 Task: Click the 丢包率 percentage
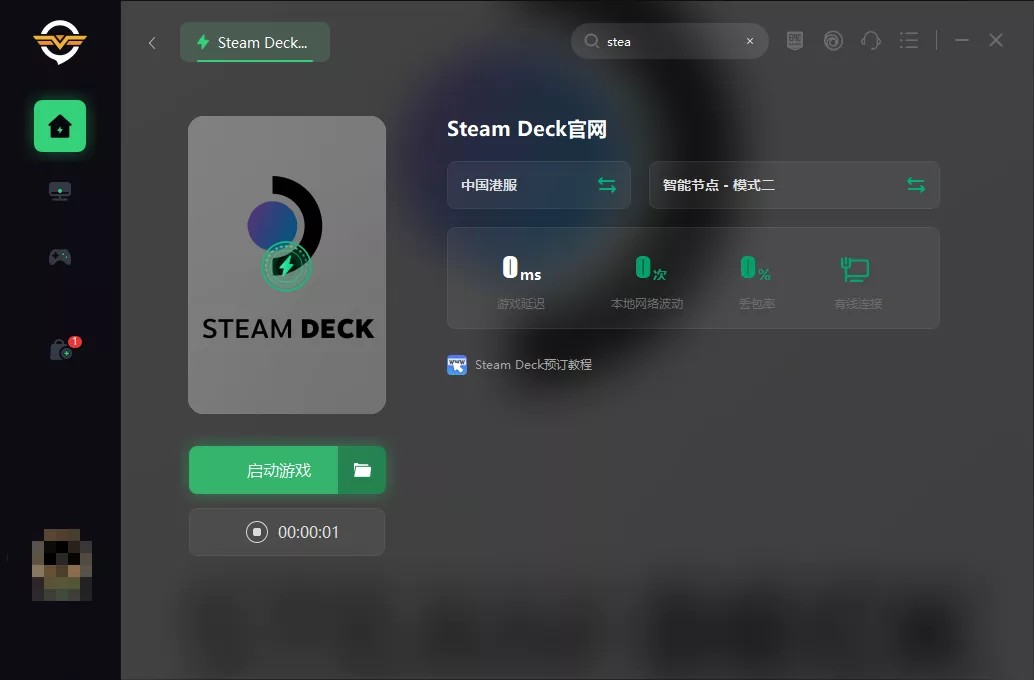755,268
